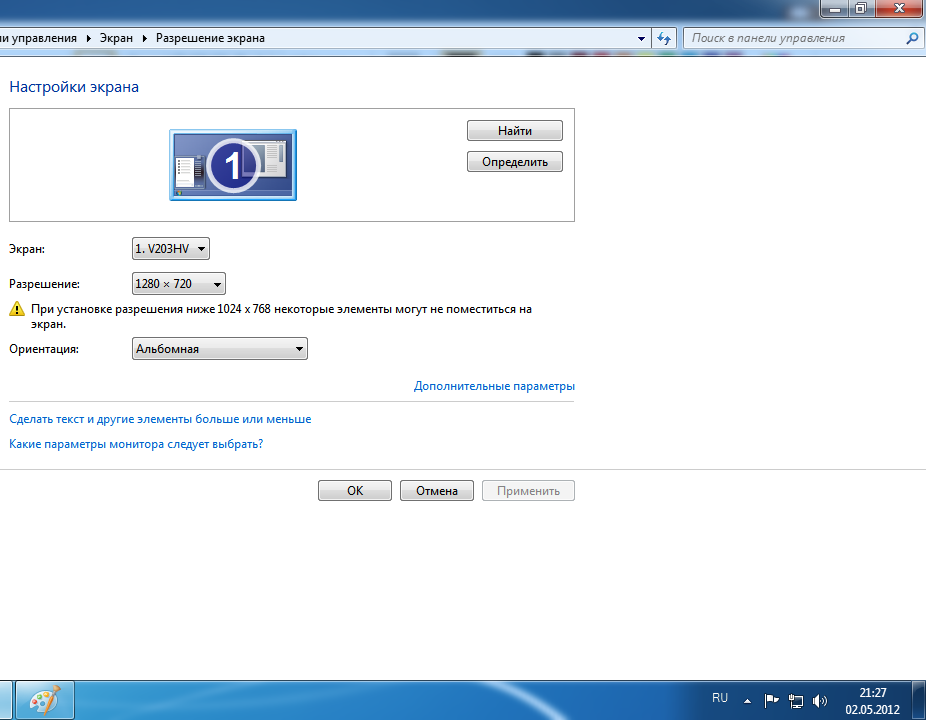
Task: Click the low-resolution warning text
Action: coord(281,316)
